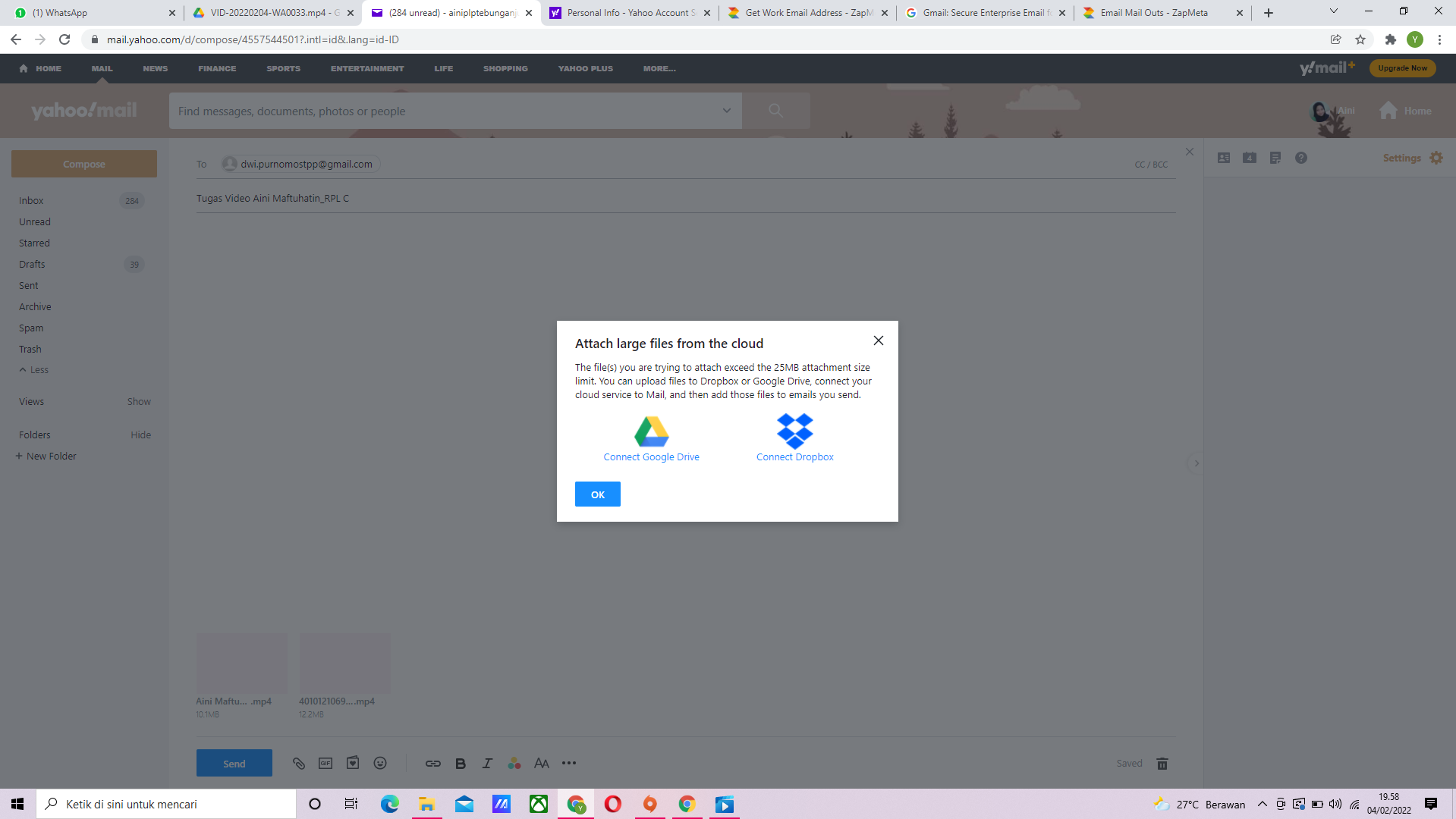Open Settings gear icon
The image size is (1456, 819).
coord(1436,158)
